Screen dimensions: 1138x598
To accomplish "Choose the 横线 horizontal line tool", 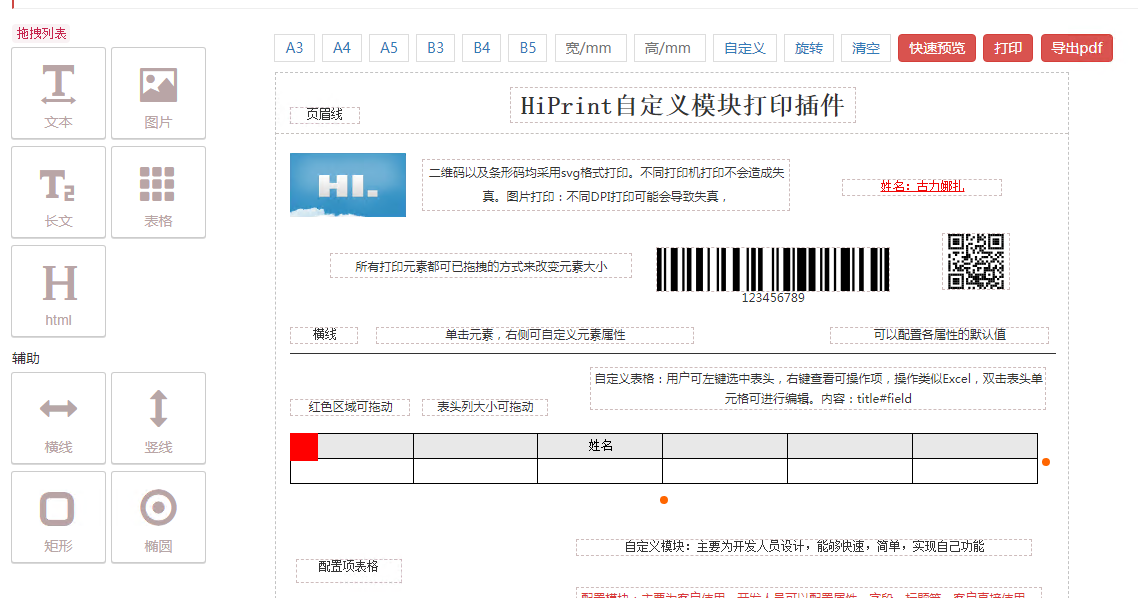I will click(x=58, y=418).
